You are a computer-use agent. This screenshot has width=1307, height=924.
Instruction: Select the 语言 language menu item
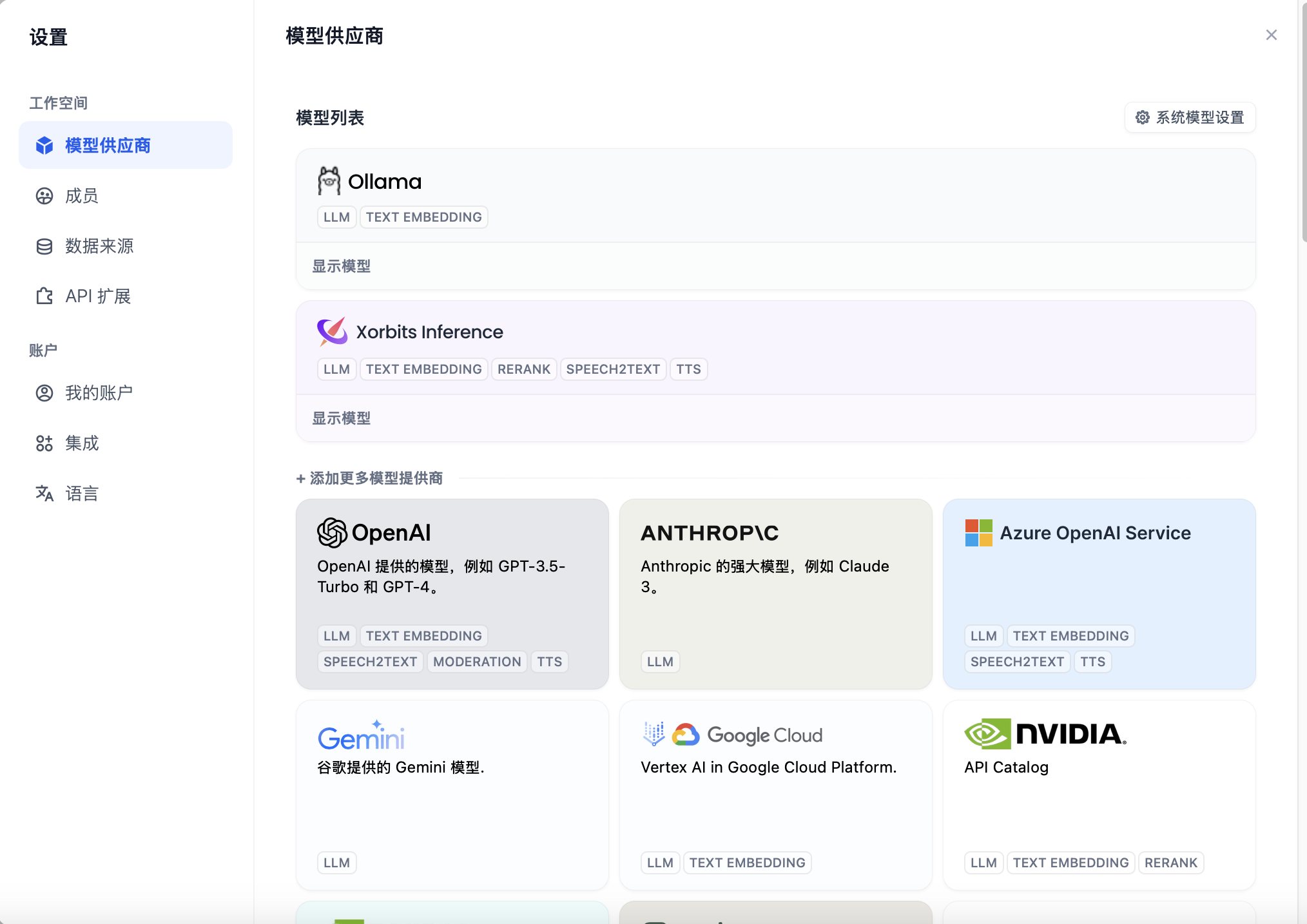(81, 494)
